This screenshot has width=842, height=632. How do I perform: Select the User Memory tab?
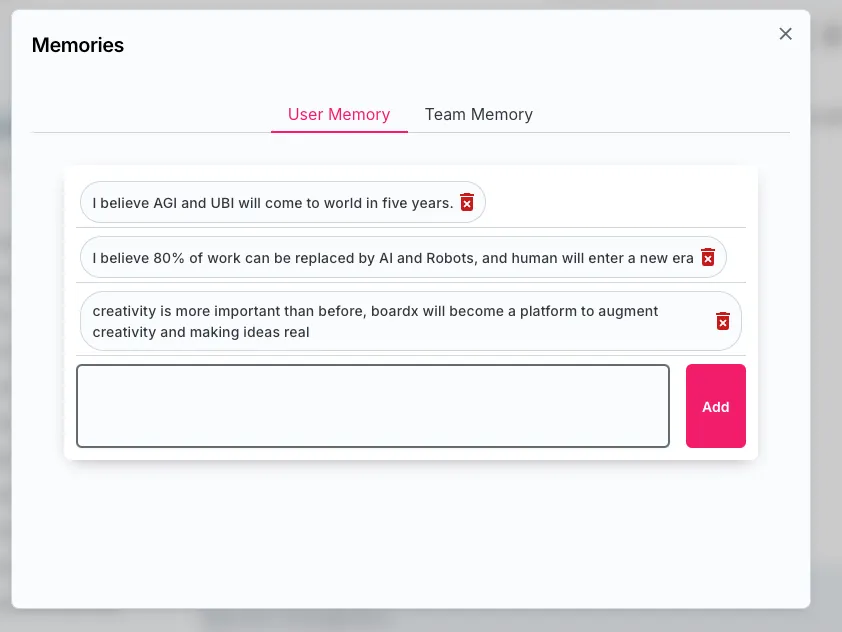(339, 114)
